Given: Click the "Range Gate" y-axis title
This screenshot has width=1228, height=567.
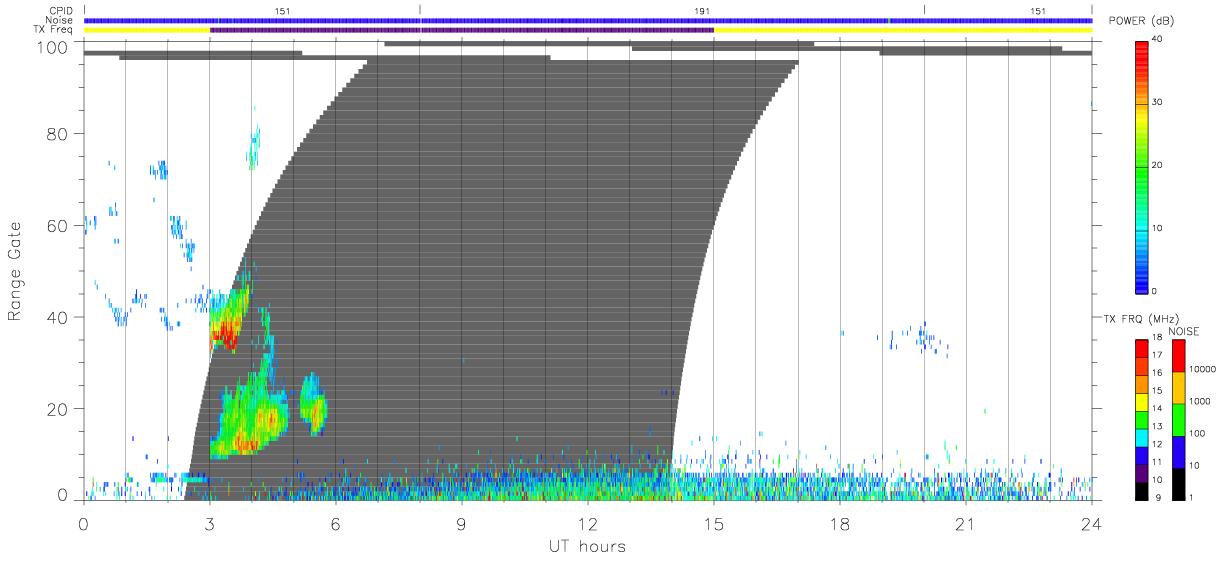Looking at the screenshot, I should pyautogui.click(x=15, y=271).
